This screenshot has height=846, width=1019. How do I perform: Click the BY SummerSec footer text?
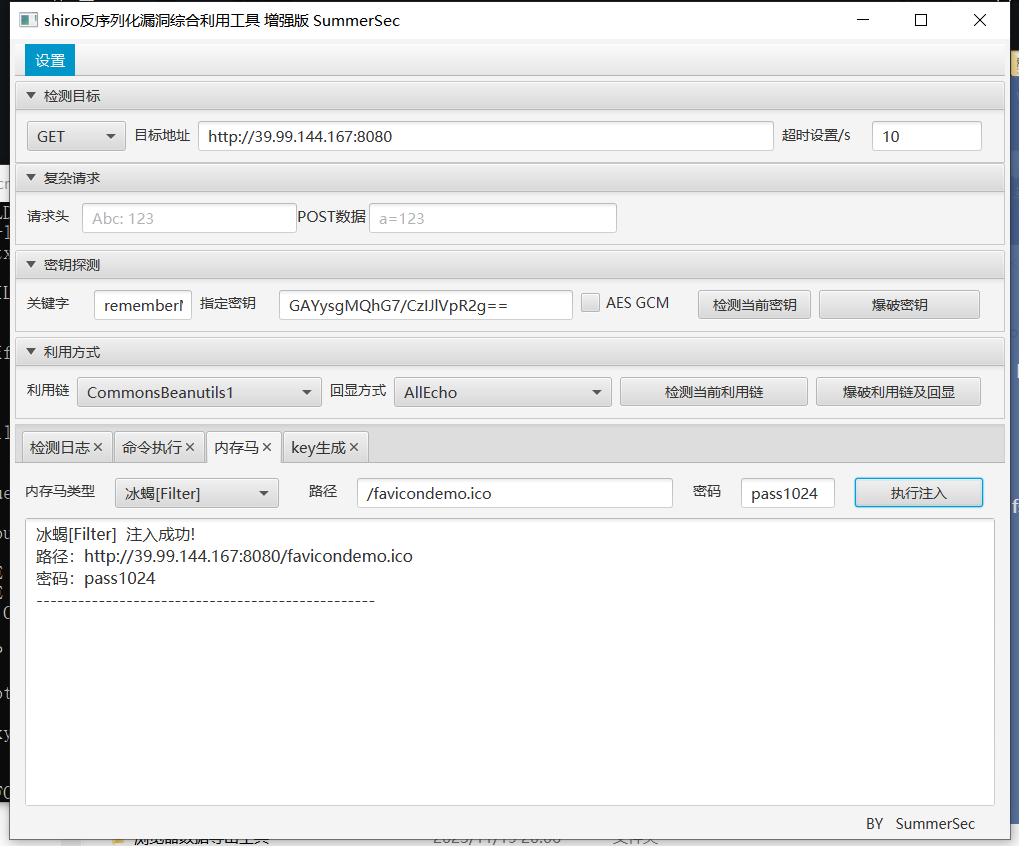tap(920, 824)
